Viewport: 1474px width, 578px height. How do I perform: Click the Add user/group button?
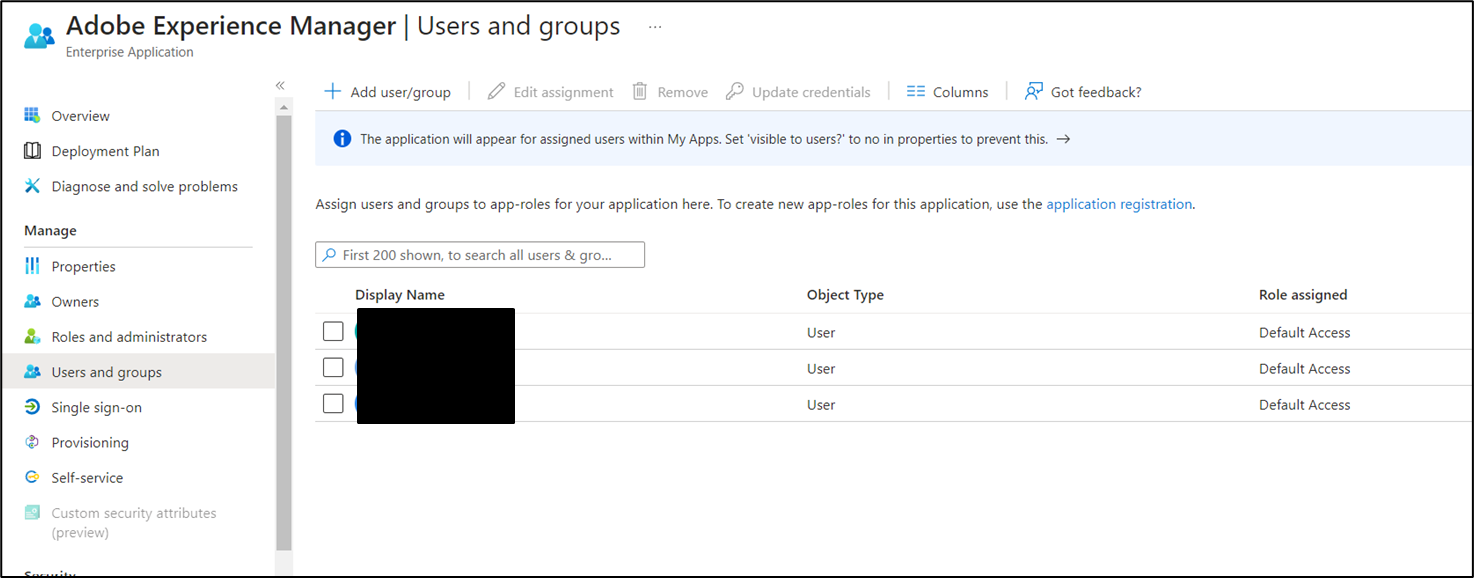(x=388, y=91)
